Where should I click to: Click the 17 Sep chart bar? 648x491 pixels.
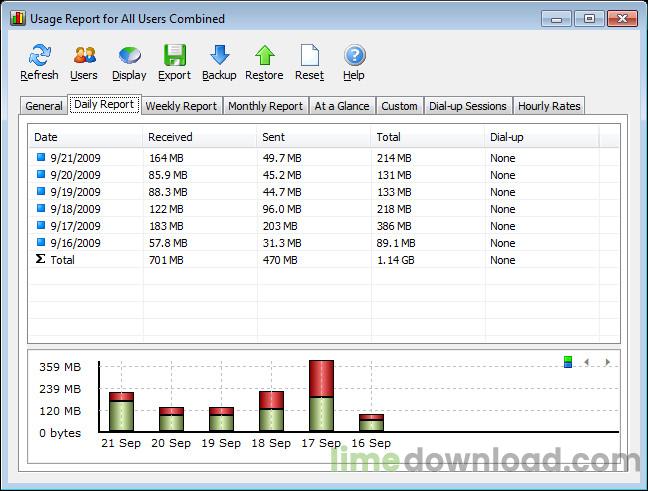tap(321, 396)
